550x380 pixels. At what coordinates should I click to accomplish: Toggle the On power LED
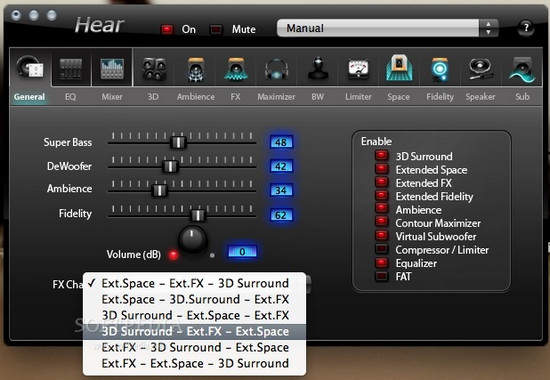tap(167, 29)
